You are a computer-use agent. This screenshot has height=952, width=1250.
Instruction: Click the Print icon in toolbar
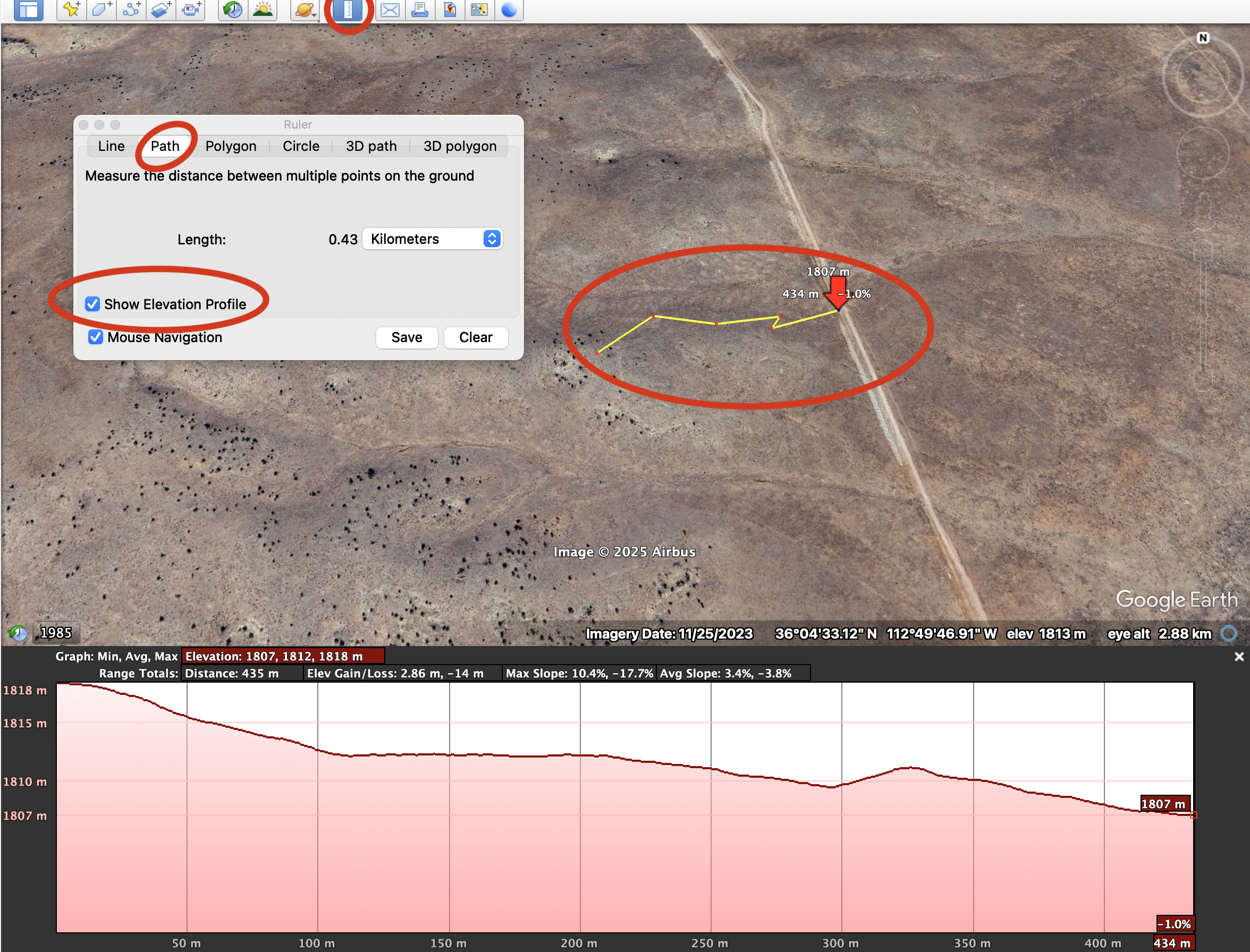pyautogui.click(x=419, y=9)
